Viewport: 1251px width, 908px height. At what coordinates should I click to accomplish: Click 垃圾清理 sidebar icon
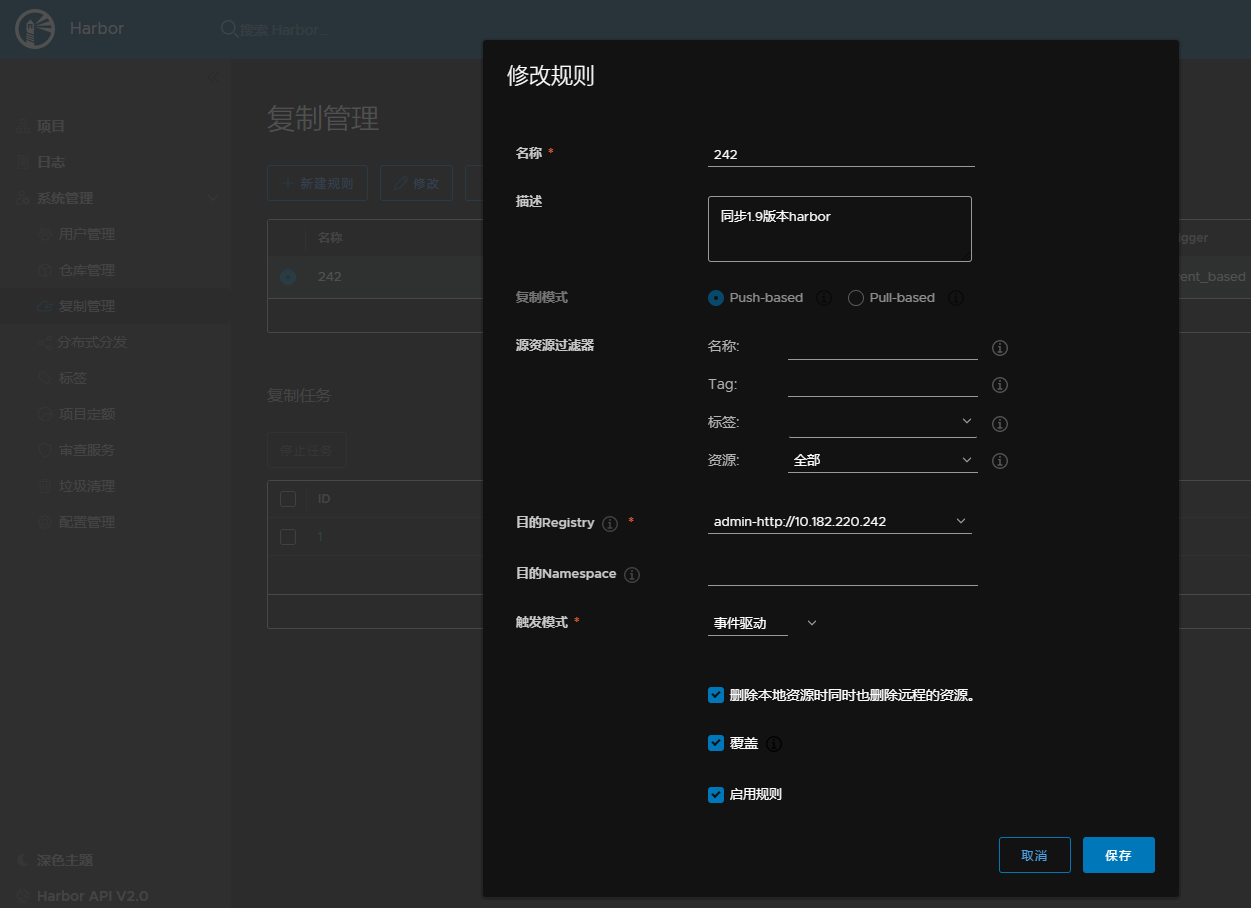pos(44,486)
